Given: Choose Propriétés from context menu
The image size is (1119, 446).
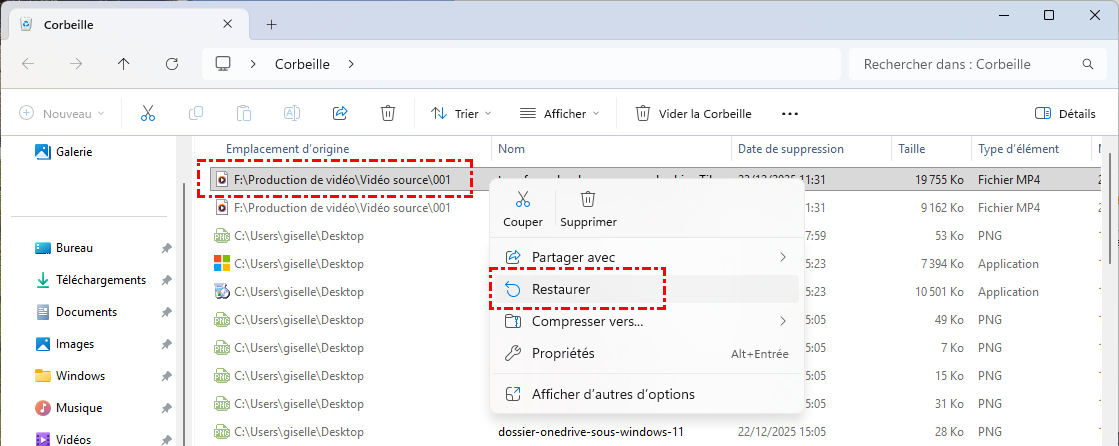Looking at the screenshot, I should (563, 353).
